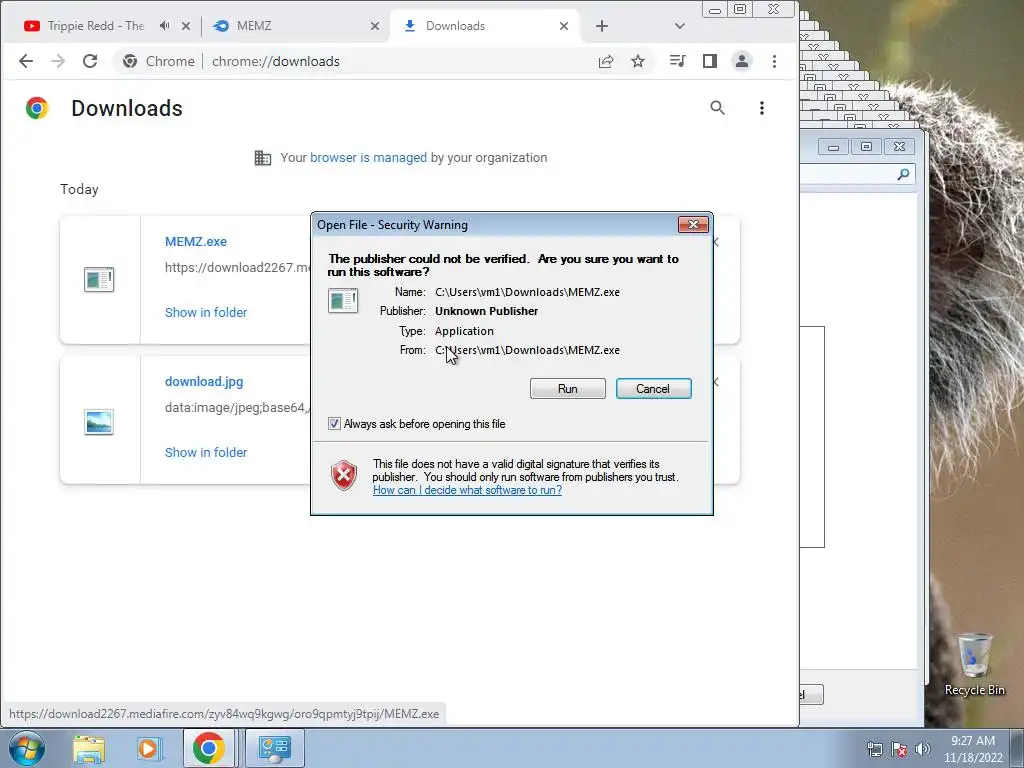Viewport: 1024px width, 768px height.
Task: Open the Downloads page more actions menu
Action: [761, 108]
